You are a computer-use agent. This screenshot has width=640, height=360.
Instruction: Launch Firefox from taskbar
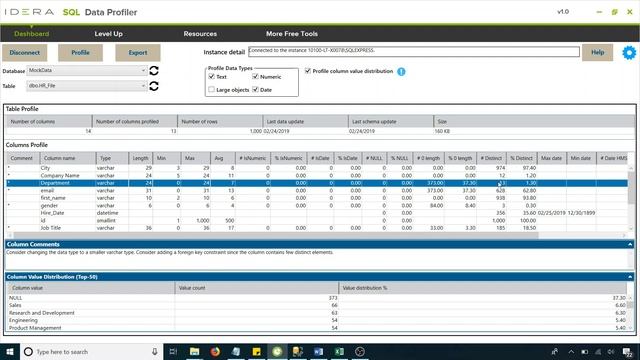tap(215, 351)
